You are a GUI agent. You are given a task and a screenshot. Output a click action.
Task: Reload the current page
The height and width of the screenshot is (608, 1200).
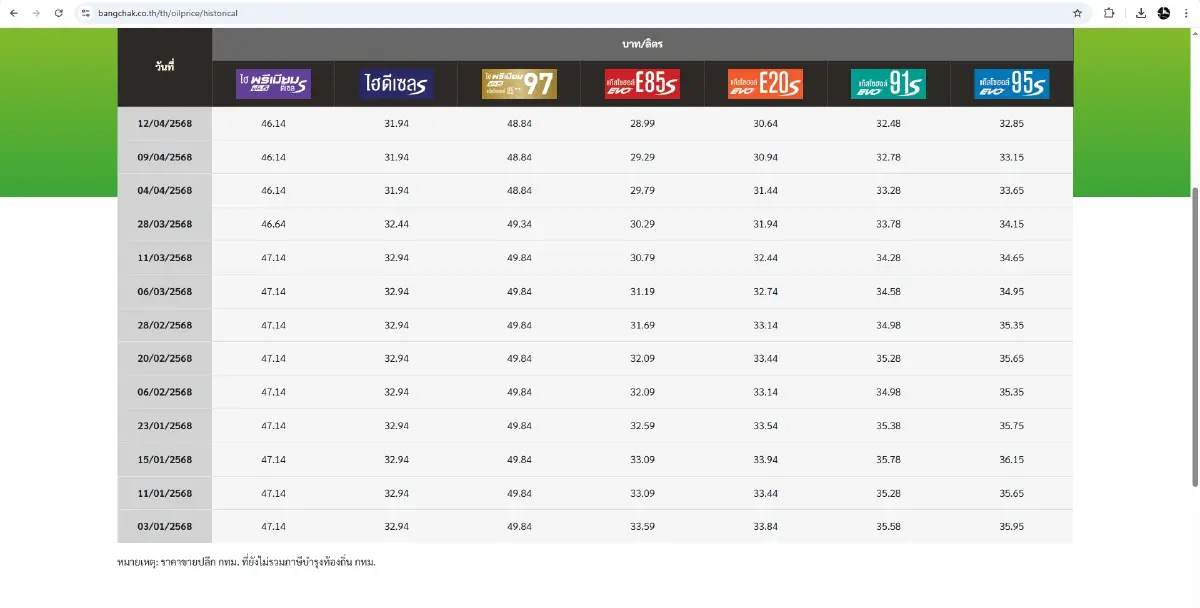59,13
